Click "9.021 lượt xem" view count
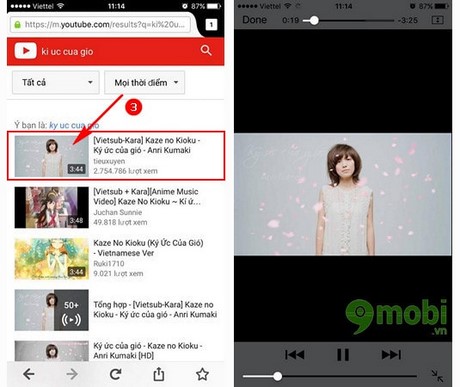460x387 pixels. [118, 274]
